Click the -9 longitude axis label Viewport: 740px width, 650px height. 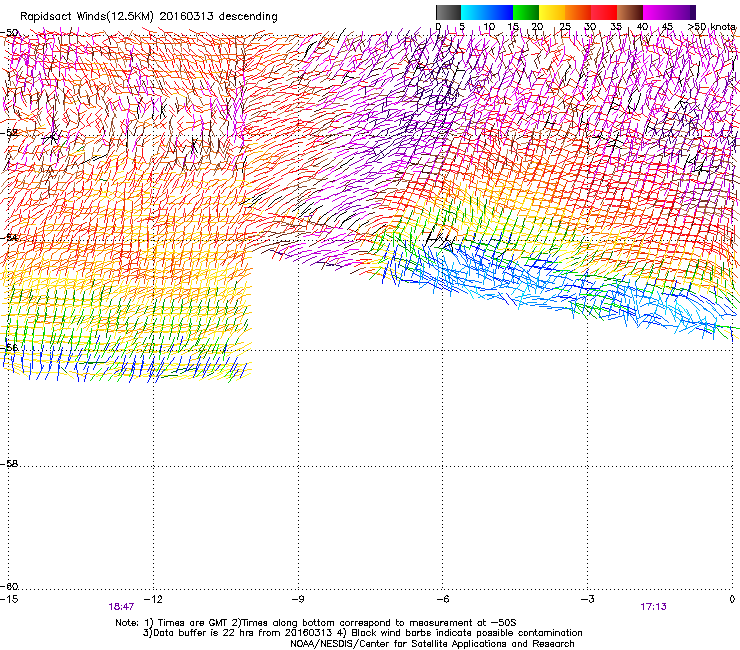298,599
